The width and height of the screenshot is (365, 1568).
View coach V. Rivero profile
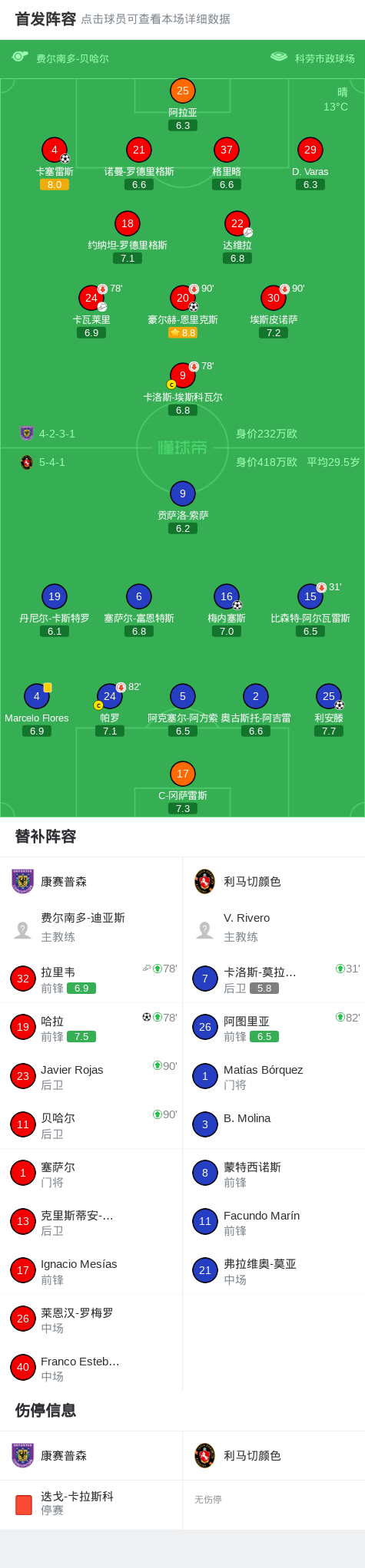[x=274, y=927]
